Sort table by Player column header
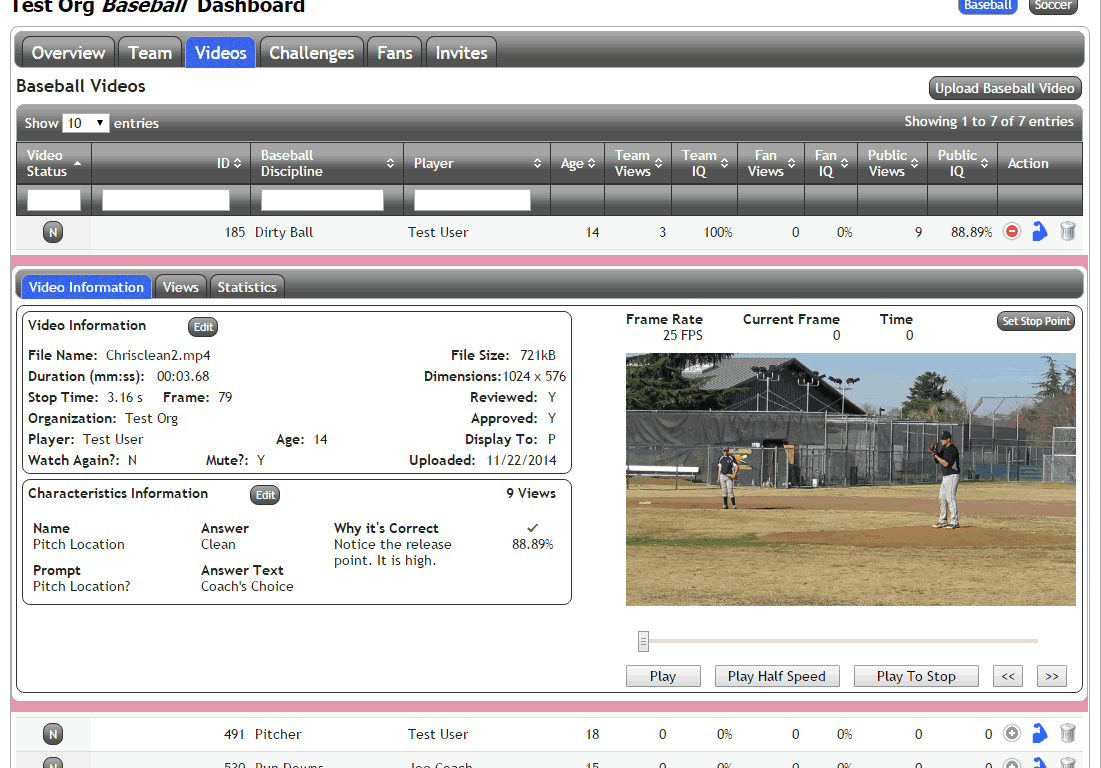Viewport: 1101px width, 768px height. (476, 163)
